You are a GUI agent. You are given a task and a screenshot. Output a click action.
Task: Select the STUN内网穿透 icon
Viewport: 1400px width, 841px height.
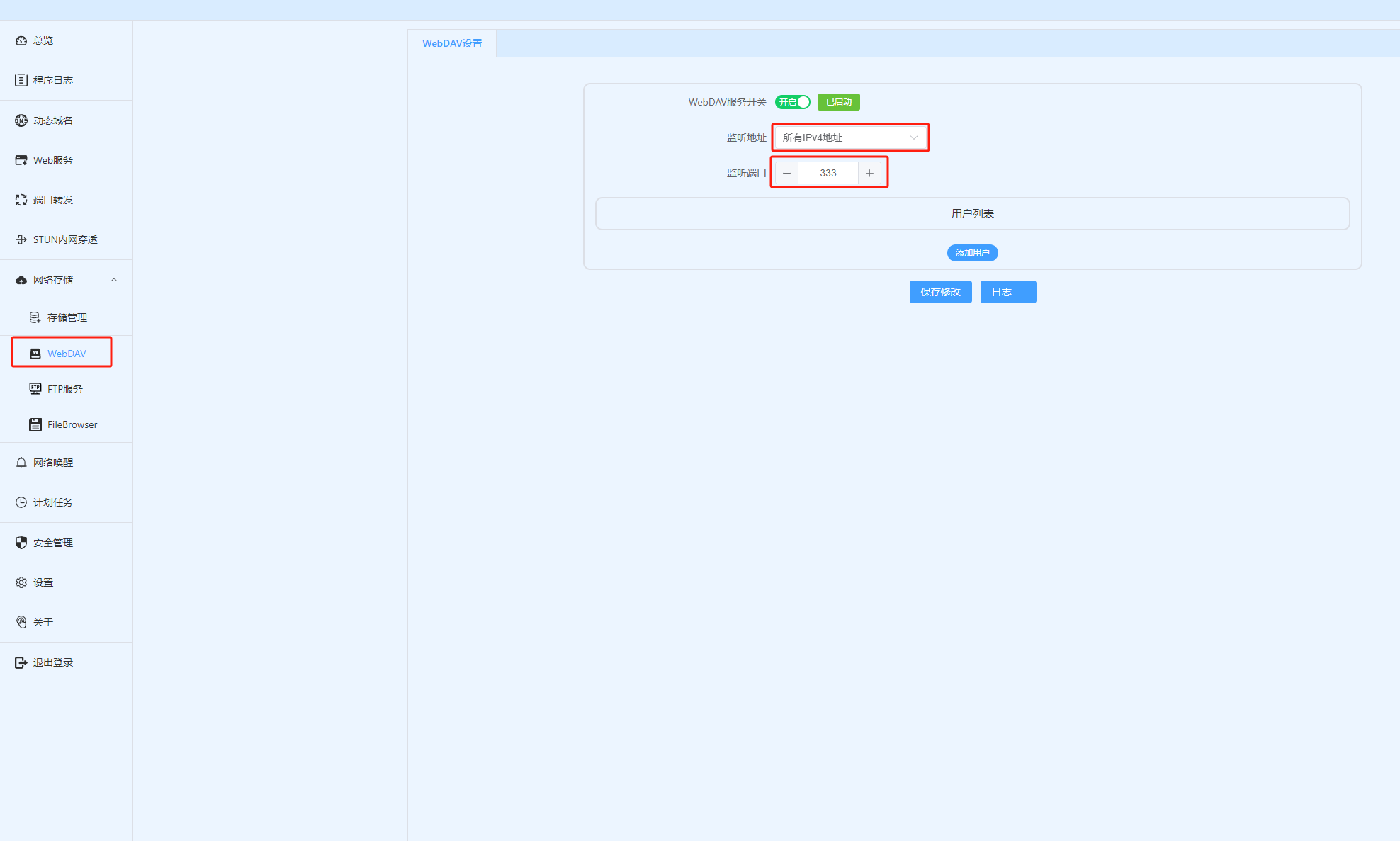coord(21,239)
